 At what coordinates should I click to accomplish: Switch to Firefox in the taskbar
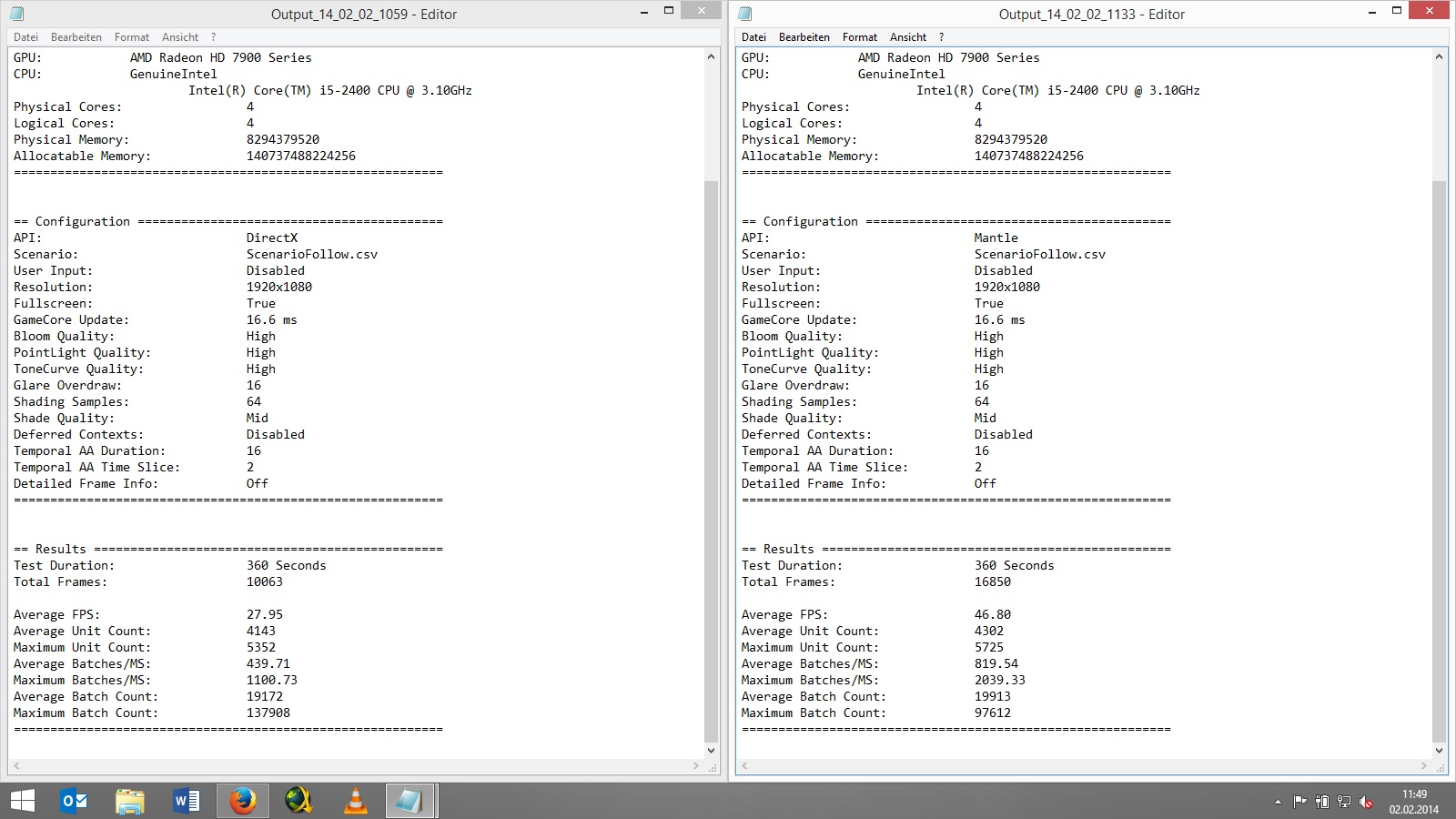point(242,801)
